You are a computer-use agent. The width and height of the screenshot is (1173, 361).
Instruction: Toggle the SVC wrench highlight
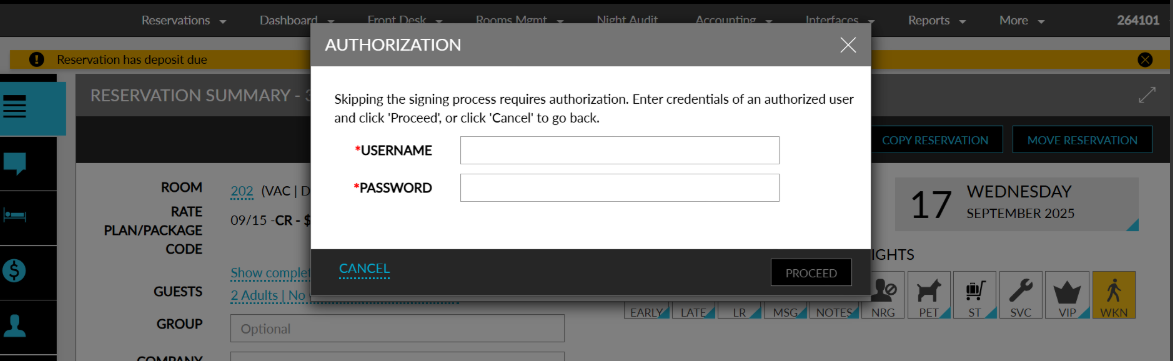coord(1021,295)
